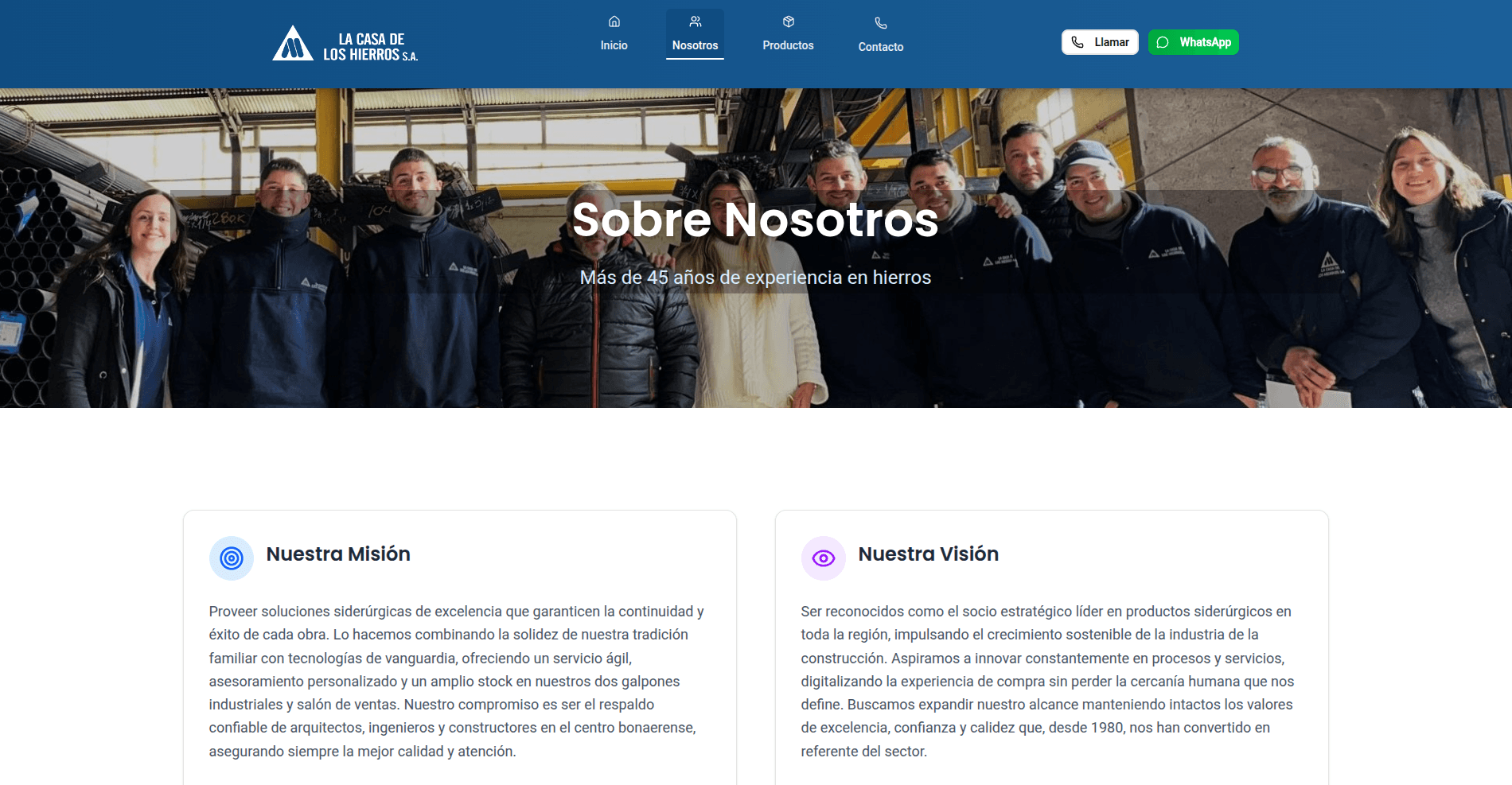Image resolution: width=1512 pixels, height=785 pixels.
Task: Click the purple eye icon for Visión
Action: point(824,558)
